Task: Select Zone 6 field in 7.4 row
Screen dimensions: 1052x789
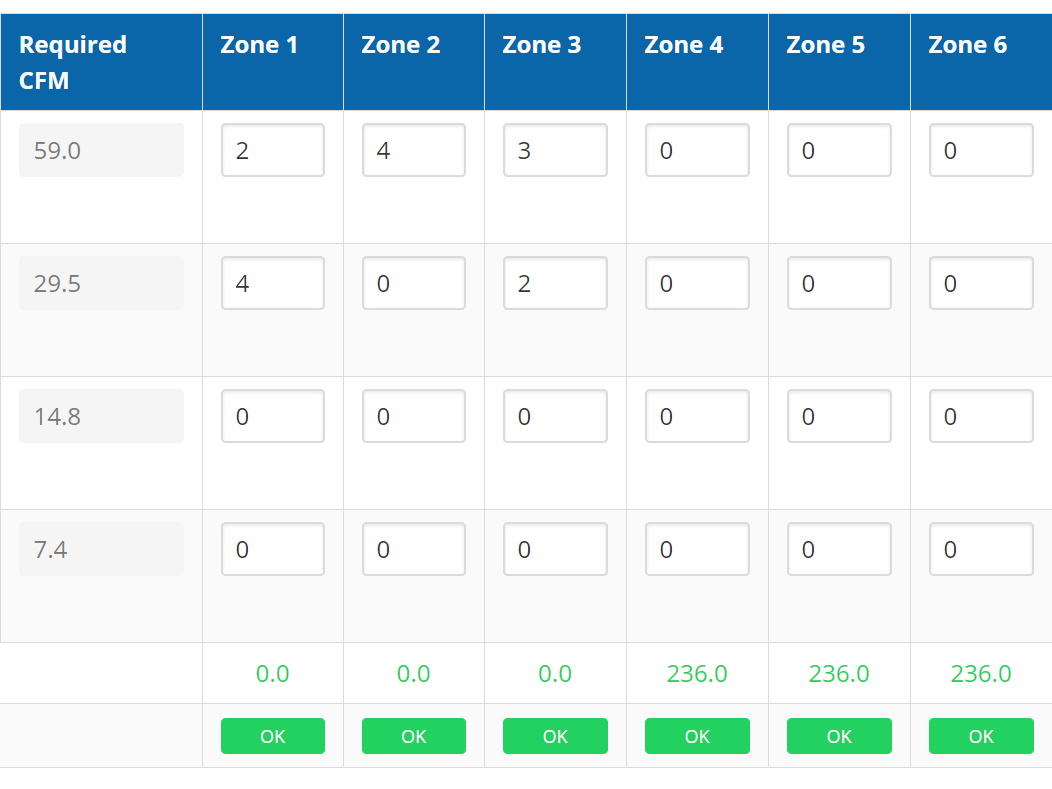Action: coord(981,549)
